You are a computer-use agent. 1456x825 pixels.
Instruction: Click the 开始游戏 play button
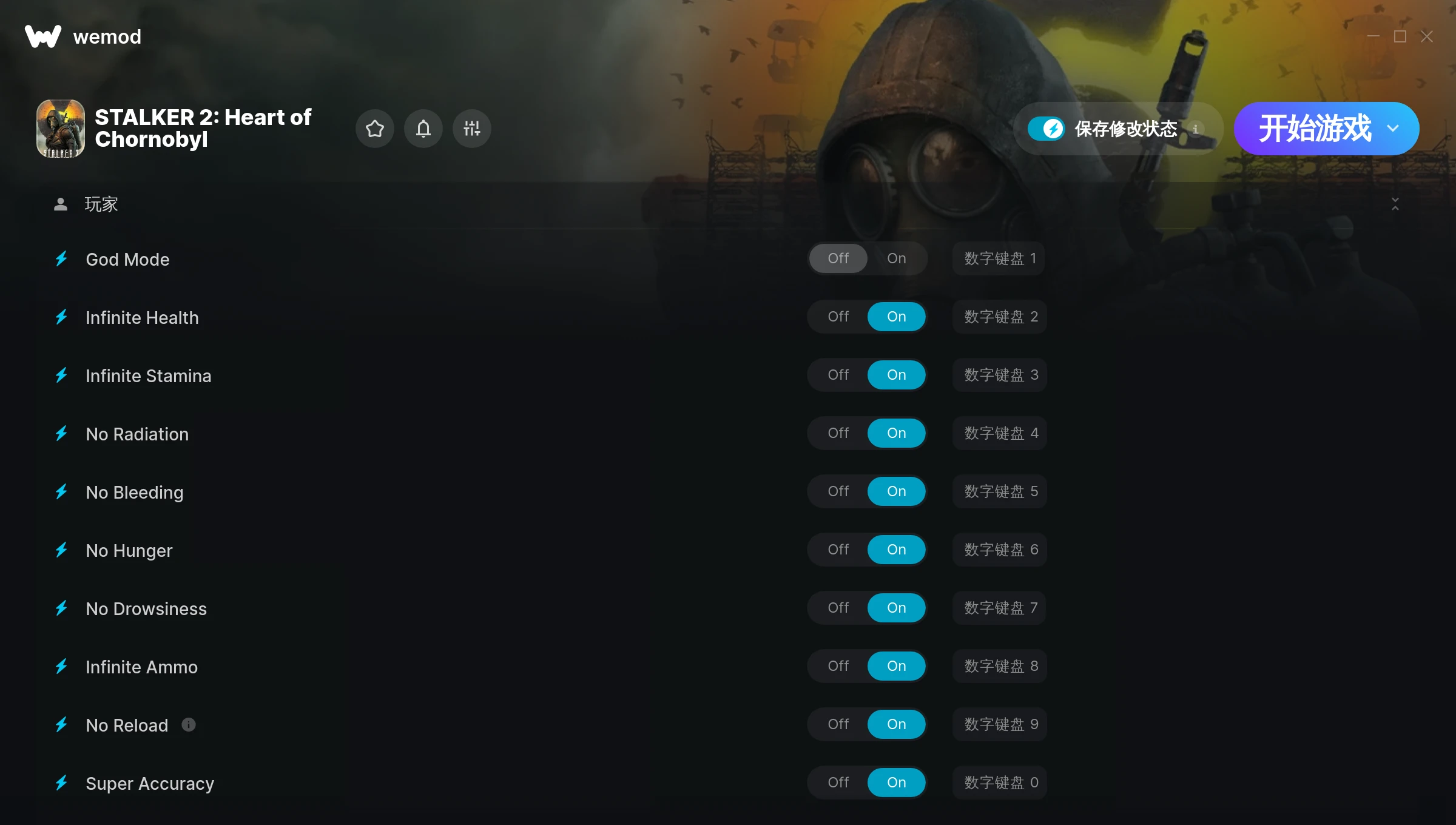tap(1314, 129)
